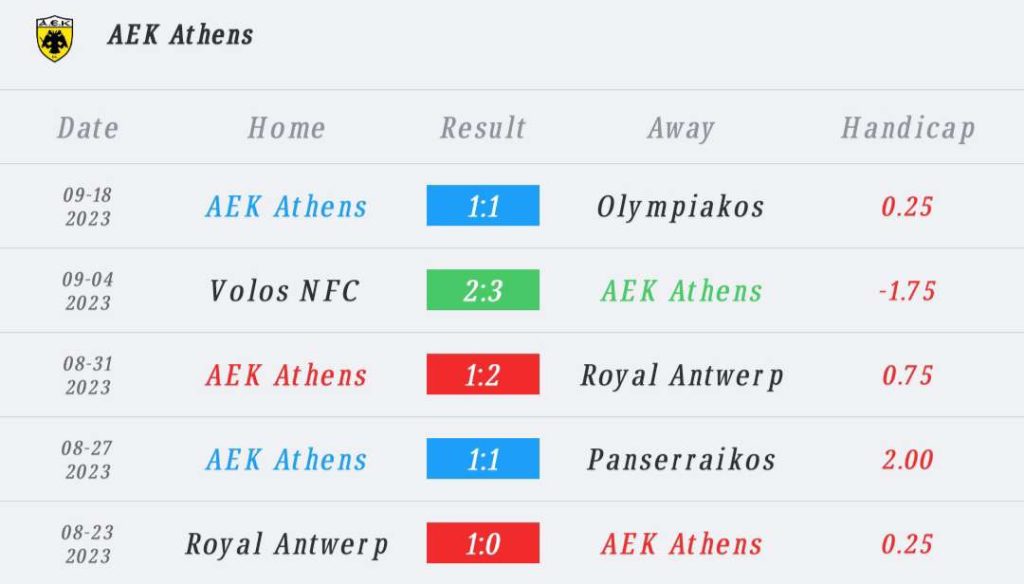1024x584 pixels.
Task: Select the Date column header
Action: 88,128
